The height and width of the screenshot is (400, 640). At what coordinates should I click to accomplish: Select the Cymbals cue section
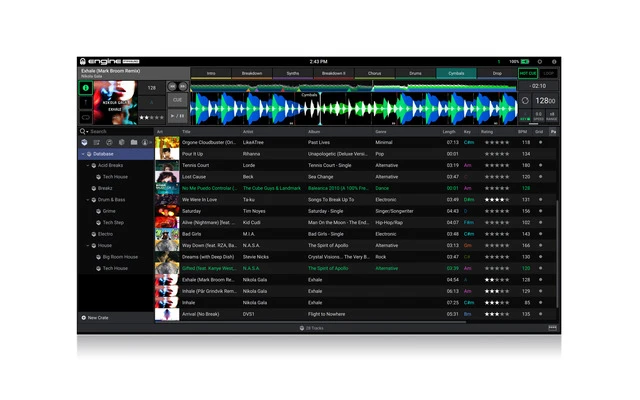[456, 73]
